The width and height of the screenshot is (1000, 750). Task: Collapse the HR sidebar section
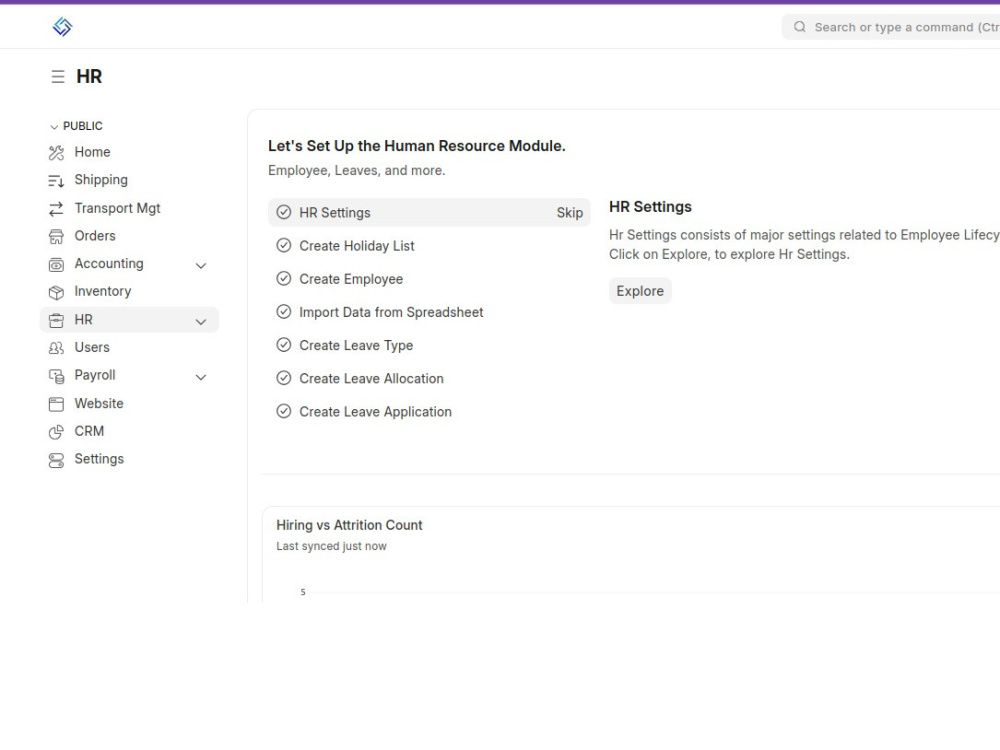point(201,320)
